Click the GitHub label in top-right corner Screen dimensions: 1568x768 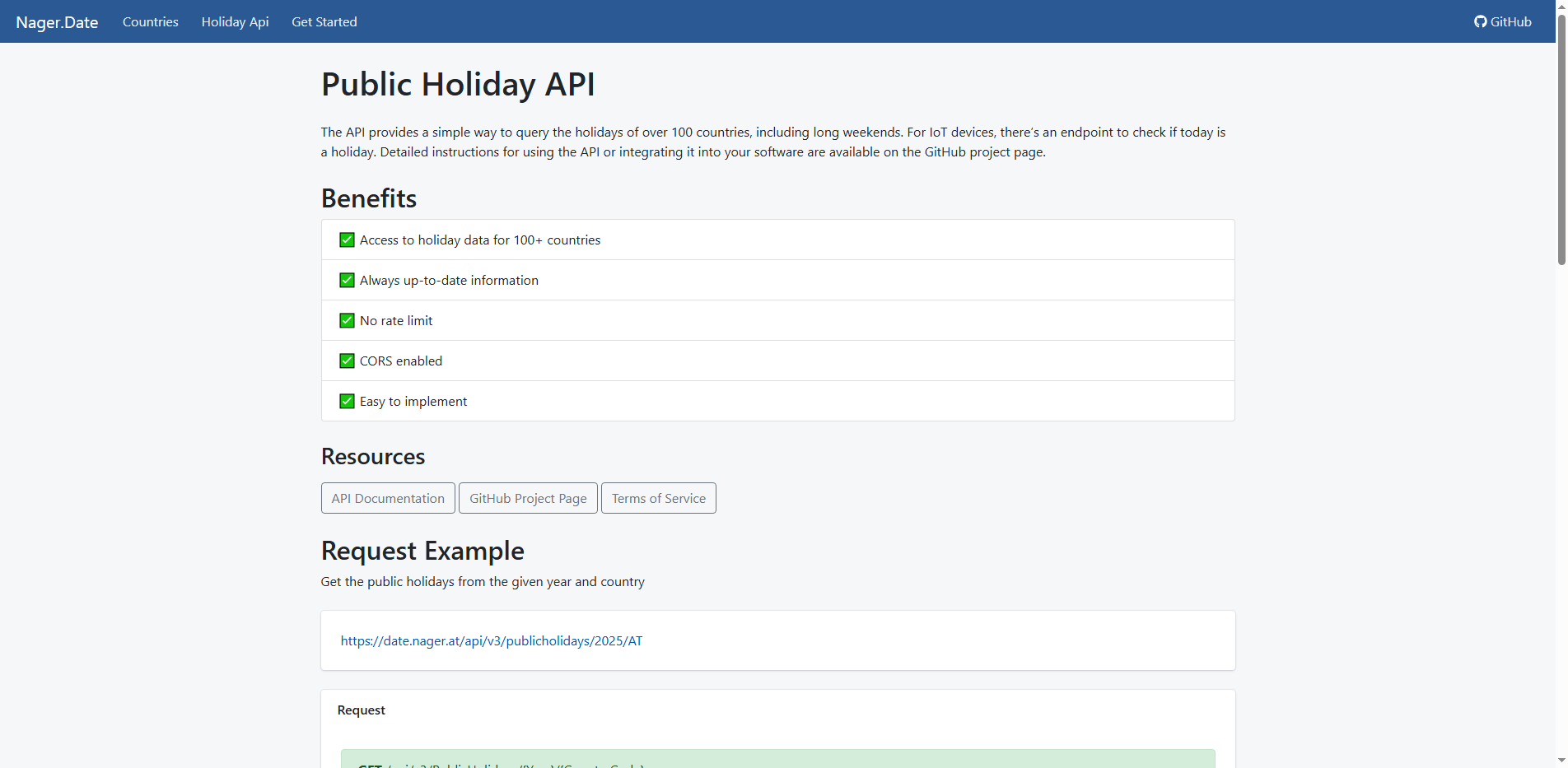coord(1510,21)
